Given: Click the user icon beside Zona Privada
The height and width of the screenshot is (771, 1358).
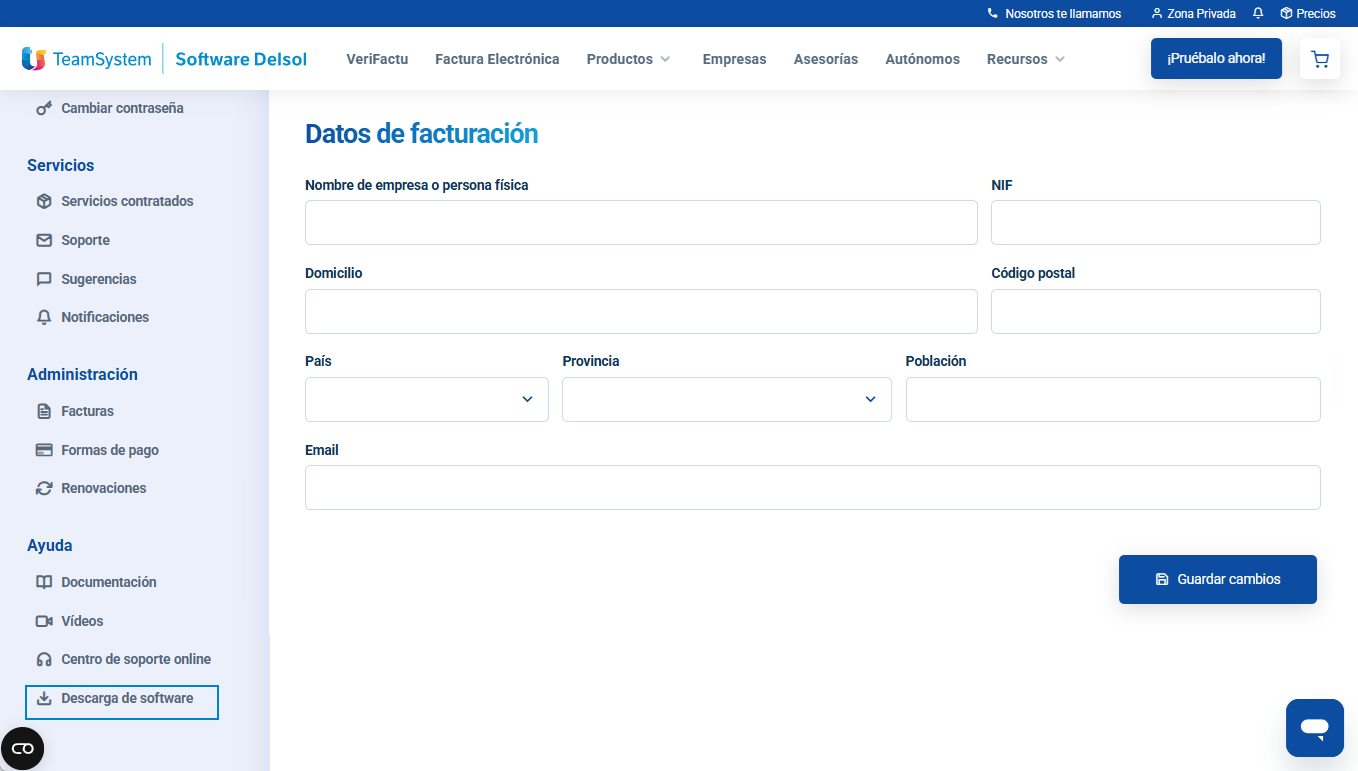Looking at the screenshot, I should pyautogui.click(x=1157, y=14).
